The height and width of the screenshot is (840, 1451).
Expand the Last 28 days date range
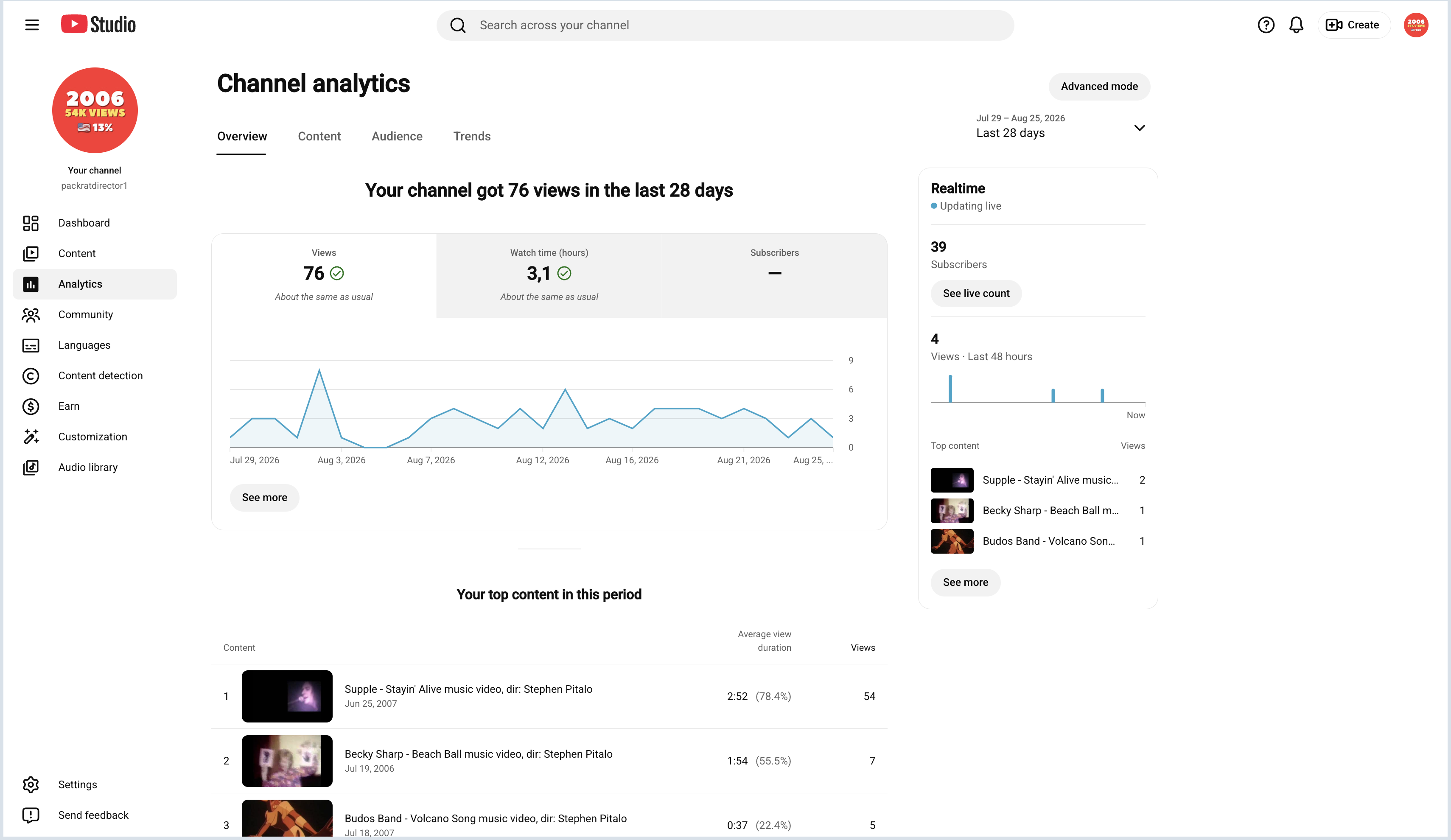(x=1061, y=127)
